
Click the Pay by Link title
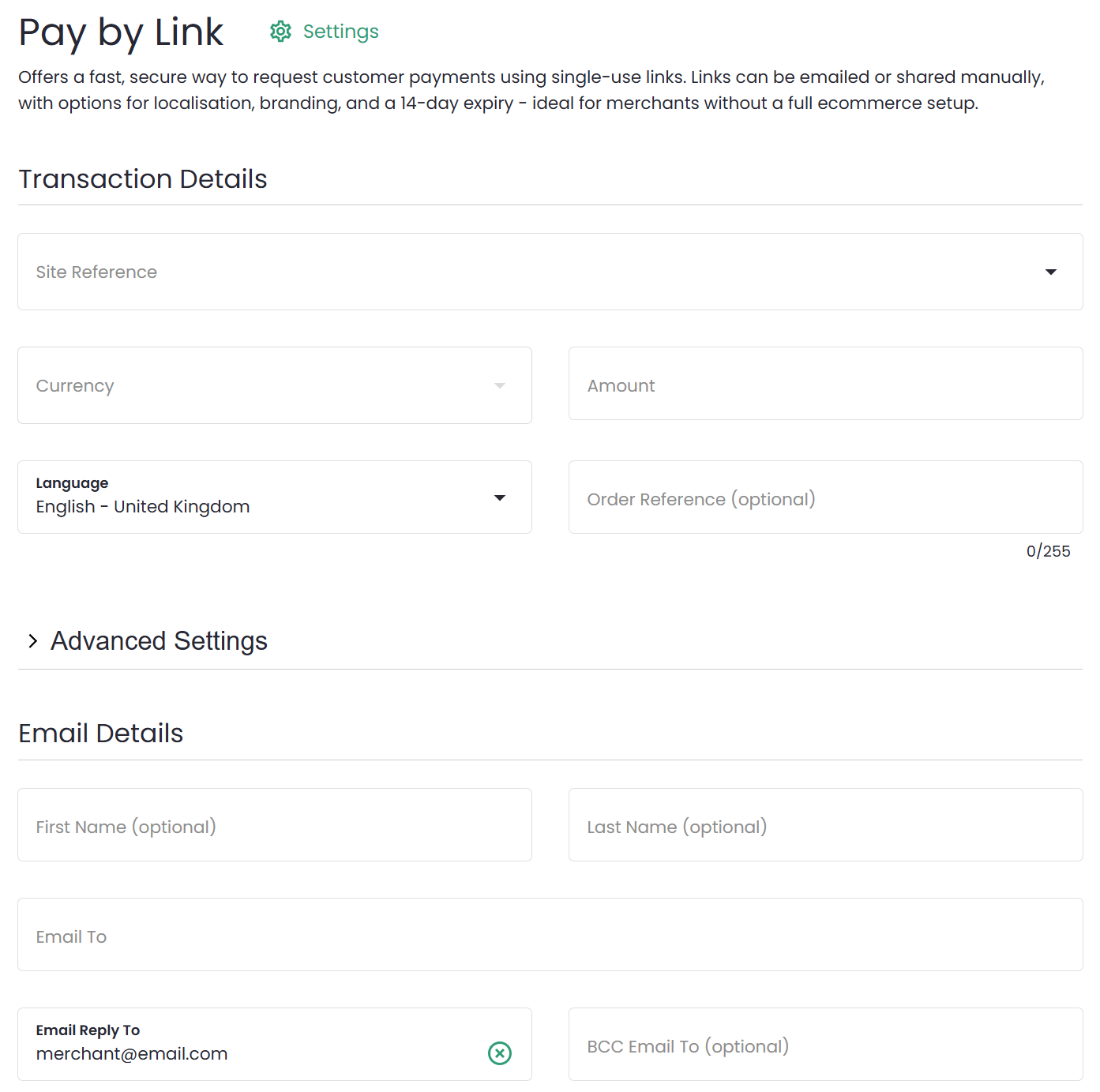pyautogui.click(x=121, y=32)
